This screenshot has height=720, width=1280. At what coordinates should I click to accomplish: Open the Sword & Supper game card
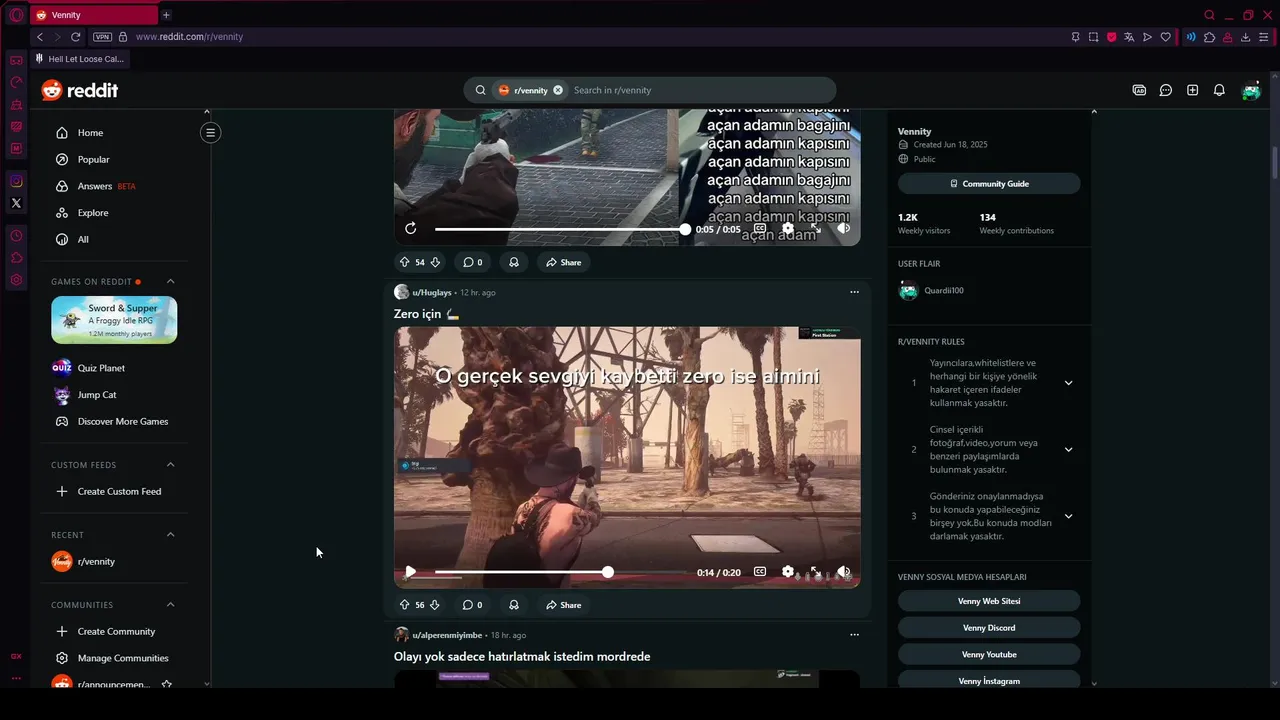[x=114, y=320]
